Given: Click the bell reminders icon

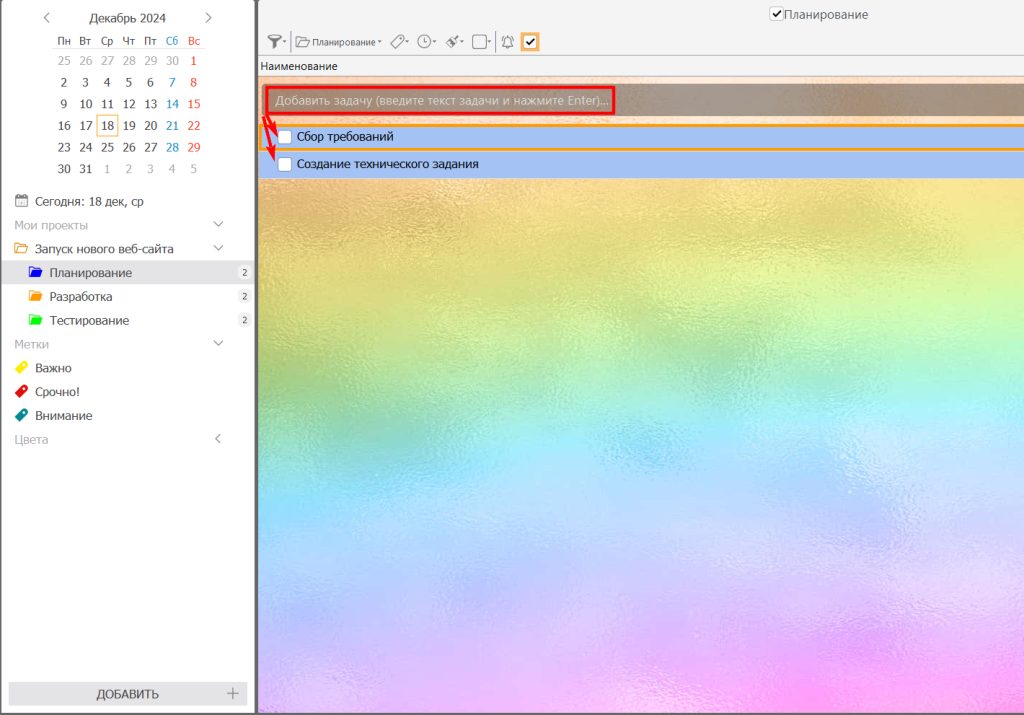Looking at the screenshot, I should pyautogui.click(x=507, y=42).
